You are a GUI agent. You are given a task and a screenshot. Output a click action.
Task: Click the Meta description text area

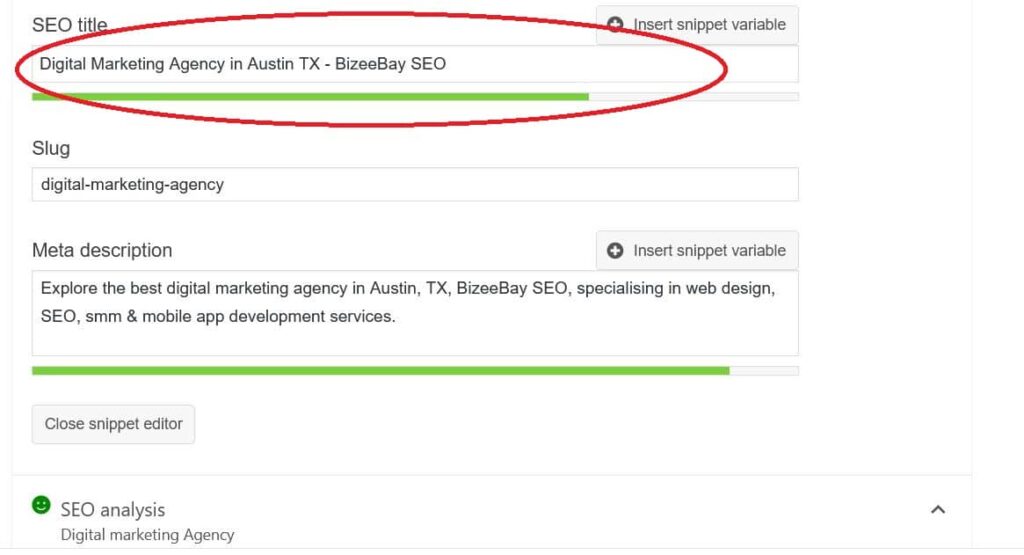pyautogui.click(x=415, y=313)
